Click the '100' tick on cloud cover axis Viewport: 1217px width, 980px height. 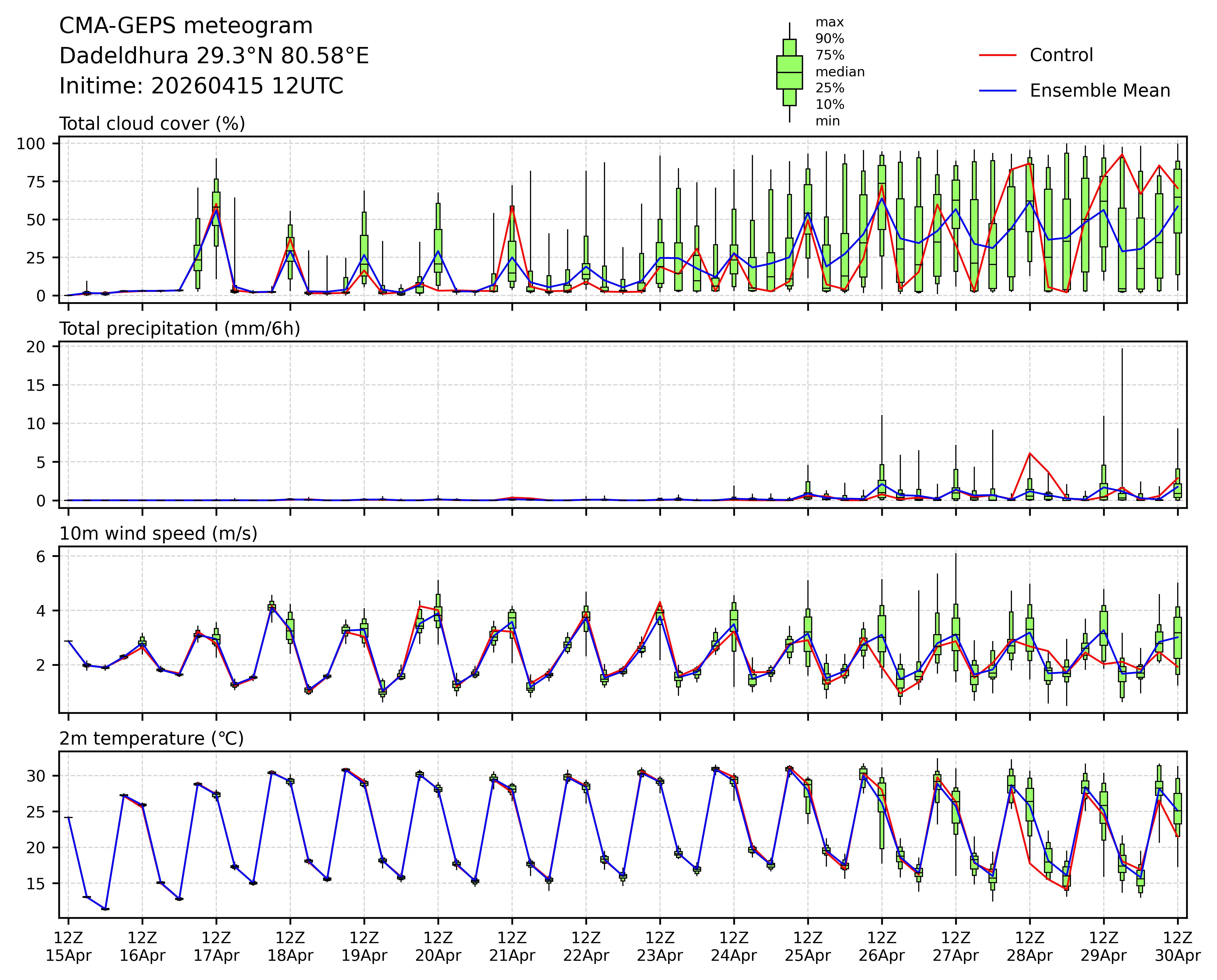[30, 143]
